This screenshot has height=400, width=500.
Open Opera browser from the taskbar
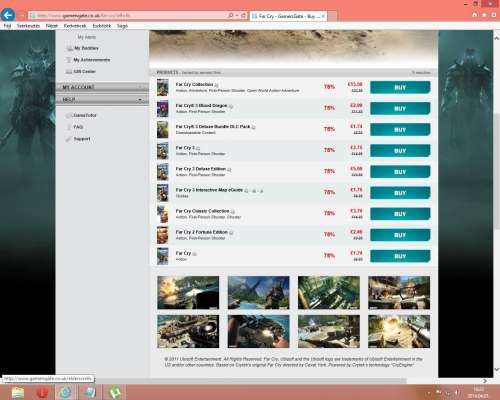click(42, 392)
